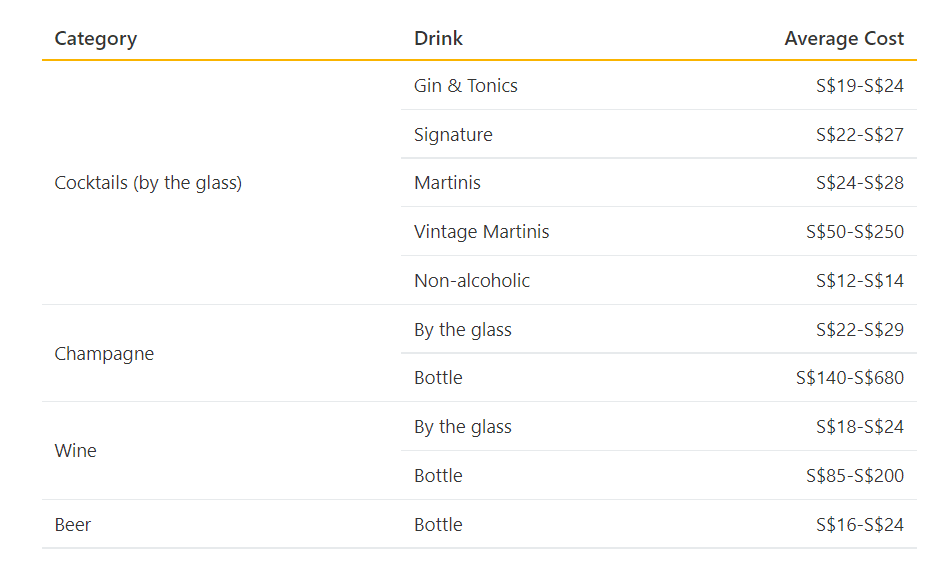Click the Drink column header
The height and width of the screenshot is (568, 937).
pos(438,38)
